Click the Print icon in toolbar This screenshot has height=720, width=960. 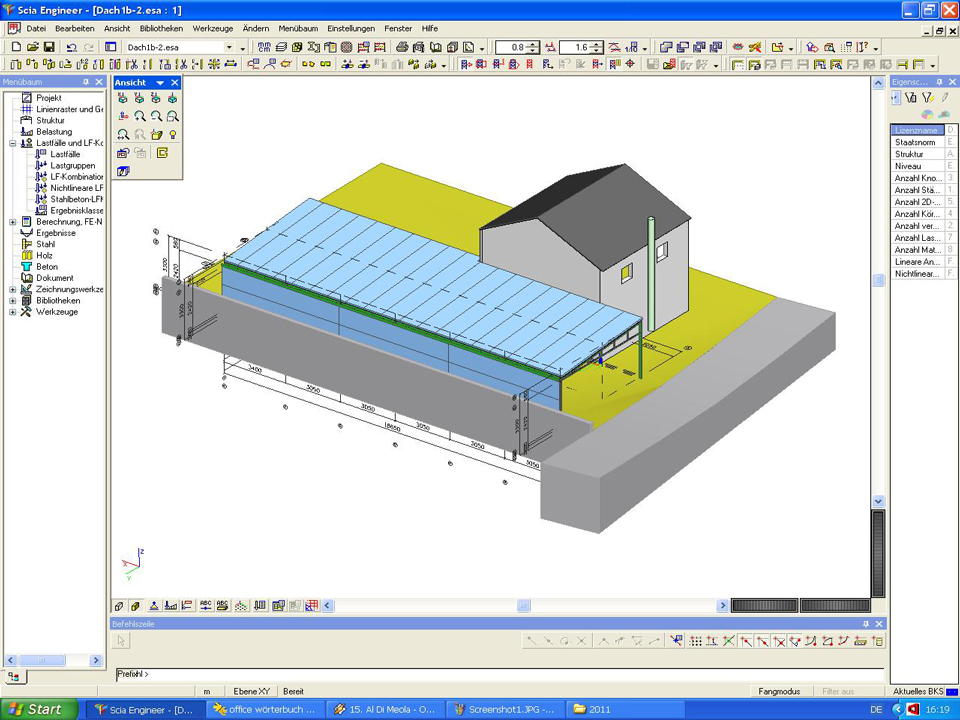click(x=402, y=47)
